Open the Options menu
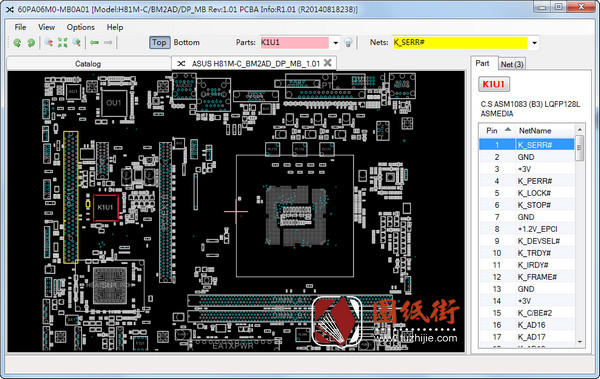Viewport: 600px width, 379px height. coord(80,27)
